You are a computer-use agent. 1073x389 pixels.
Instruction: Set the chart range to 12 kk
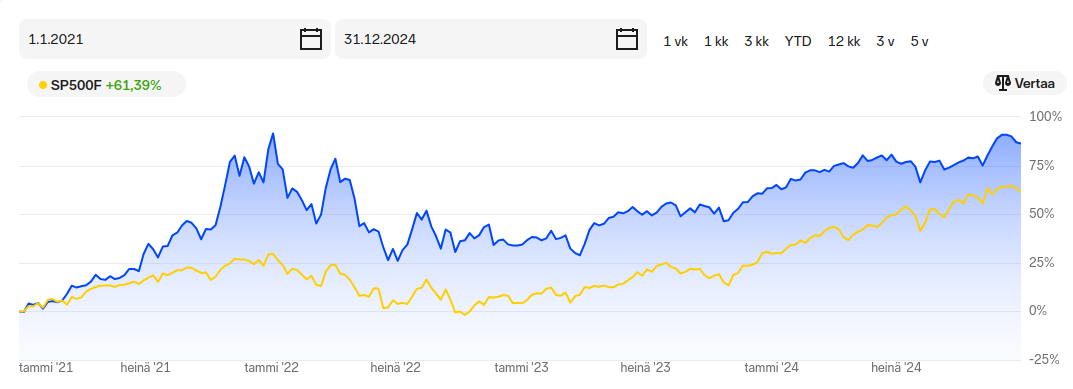[x=844, y=41]
